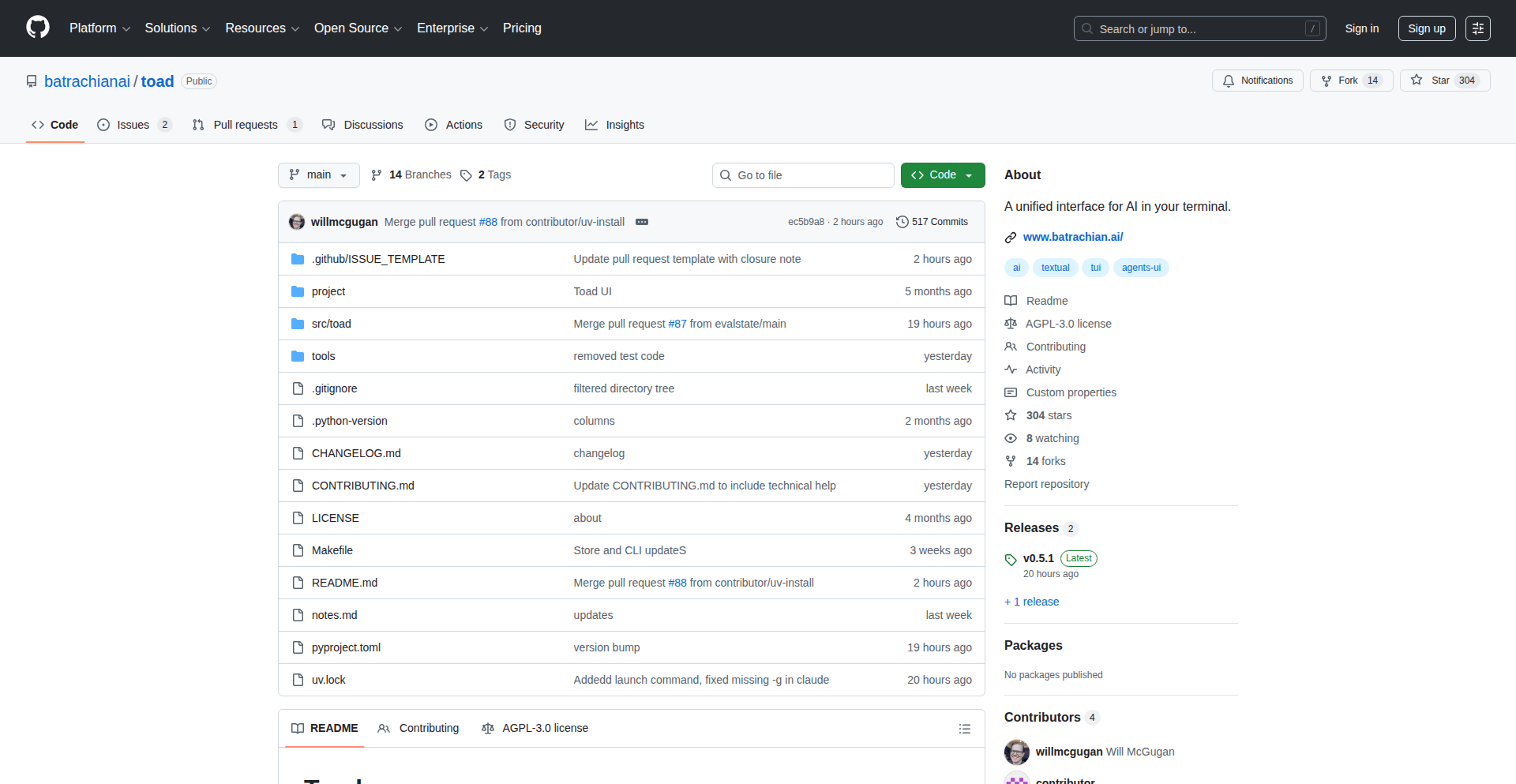1516x784 pixels.
Task: Open the Pull requests tab
Action: (245, 125)
